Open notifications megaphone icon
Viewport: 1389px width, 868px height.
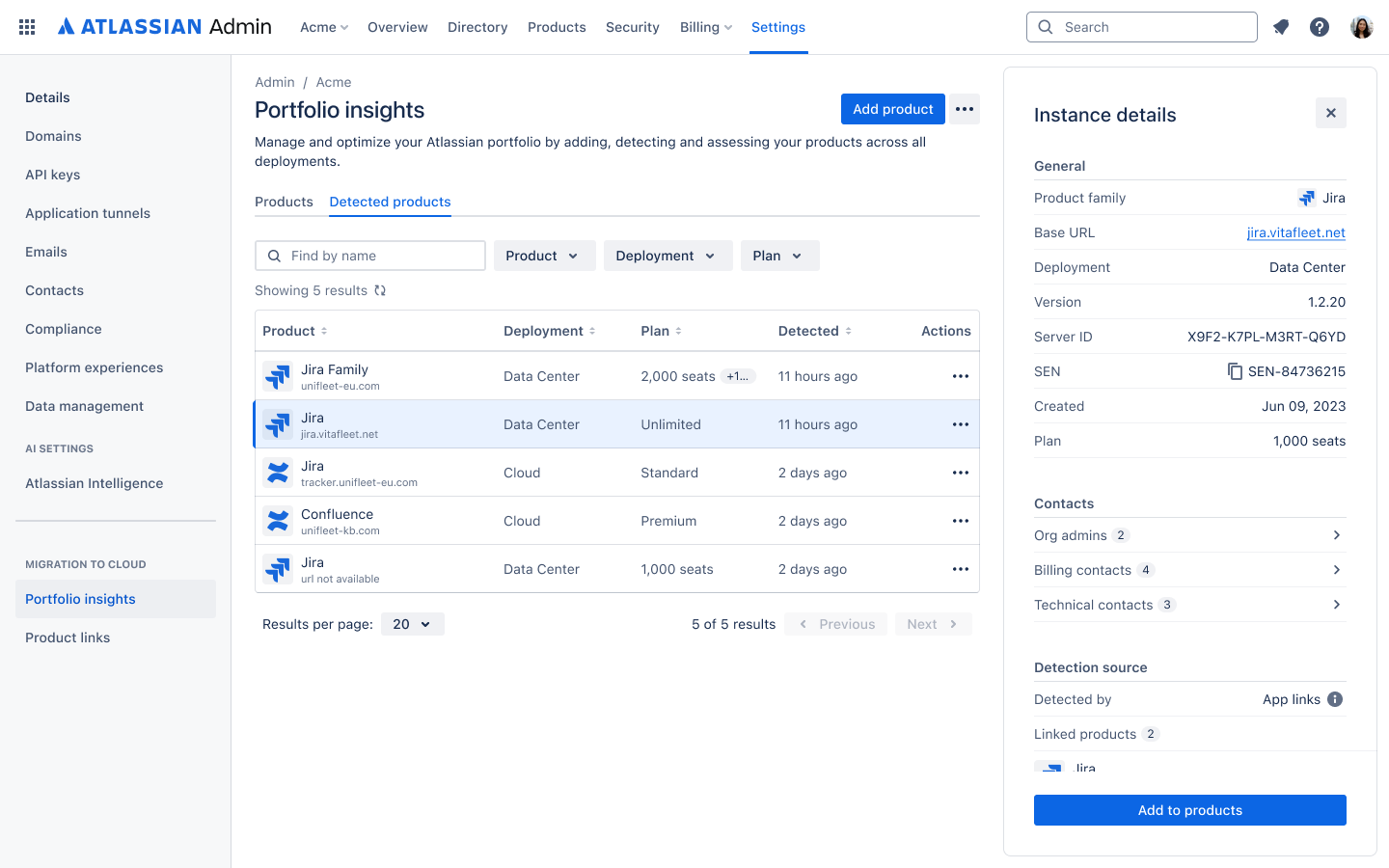[1281, 27]
